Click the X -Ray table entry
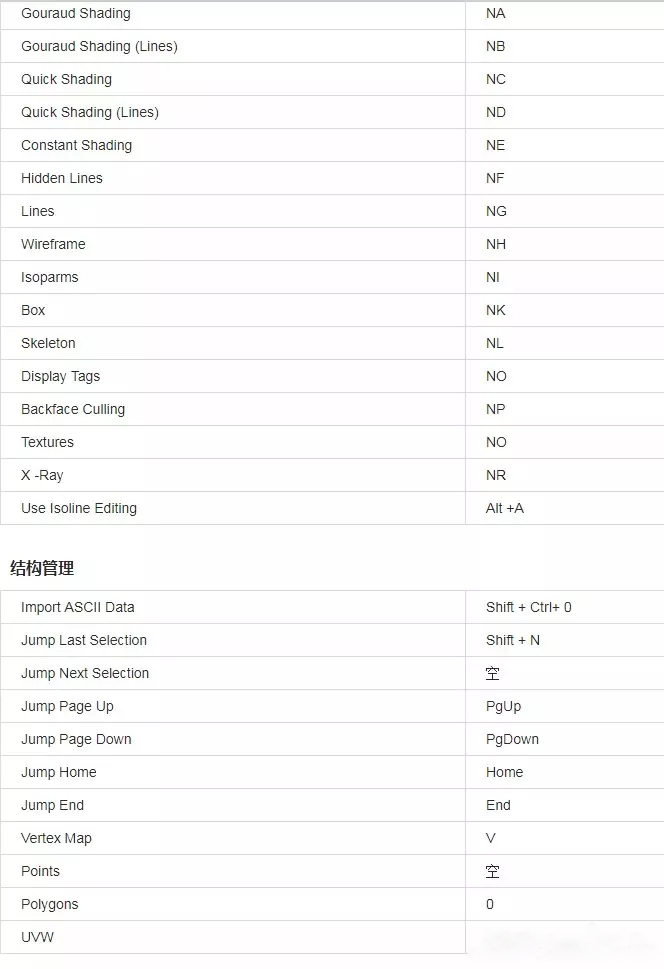 point(42,475)
